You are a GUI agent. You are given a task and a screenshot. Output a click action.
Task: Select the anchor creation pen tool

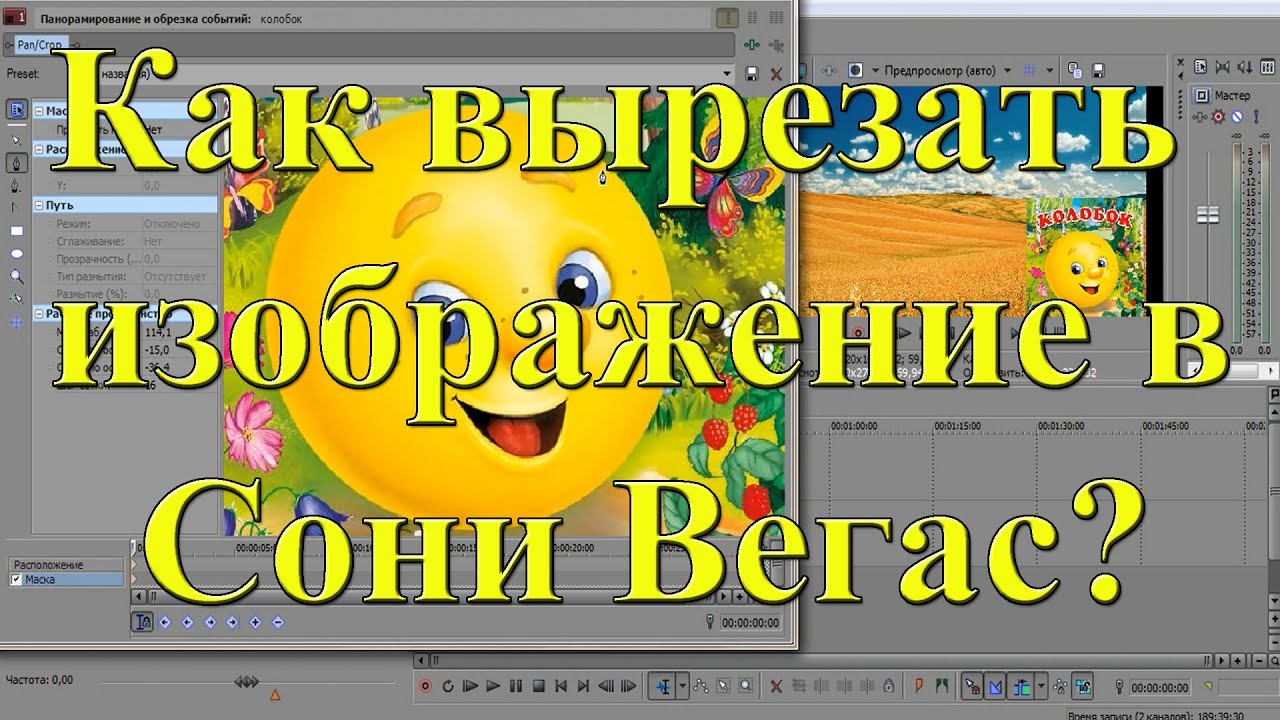click(16, 163)
